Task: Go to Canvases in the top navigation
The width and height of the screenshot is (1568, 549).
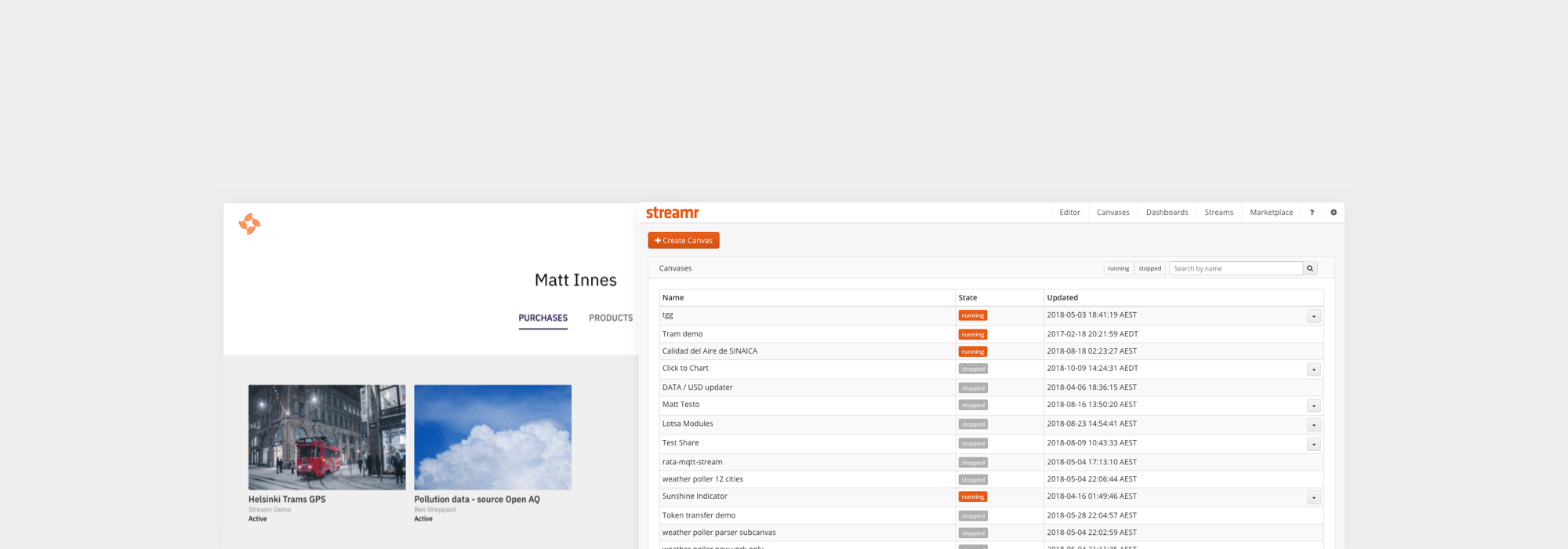Action: click(1113, 213)
